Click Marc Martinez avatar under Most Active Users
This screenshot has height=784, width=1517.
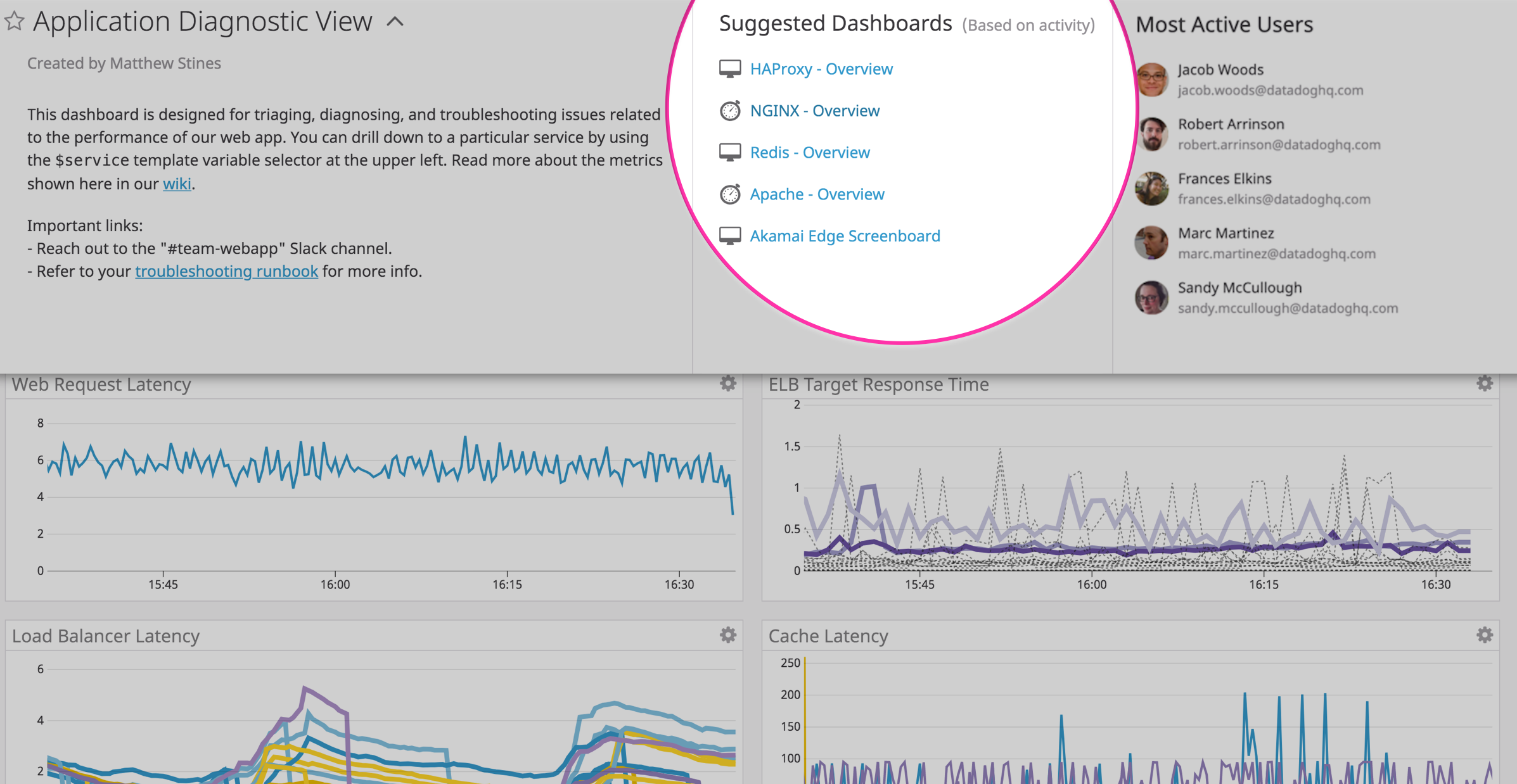click(1151, 242)
